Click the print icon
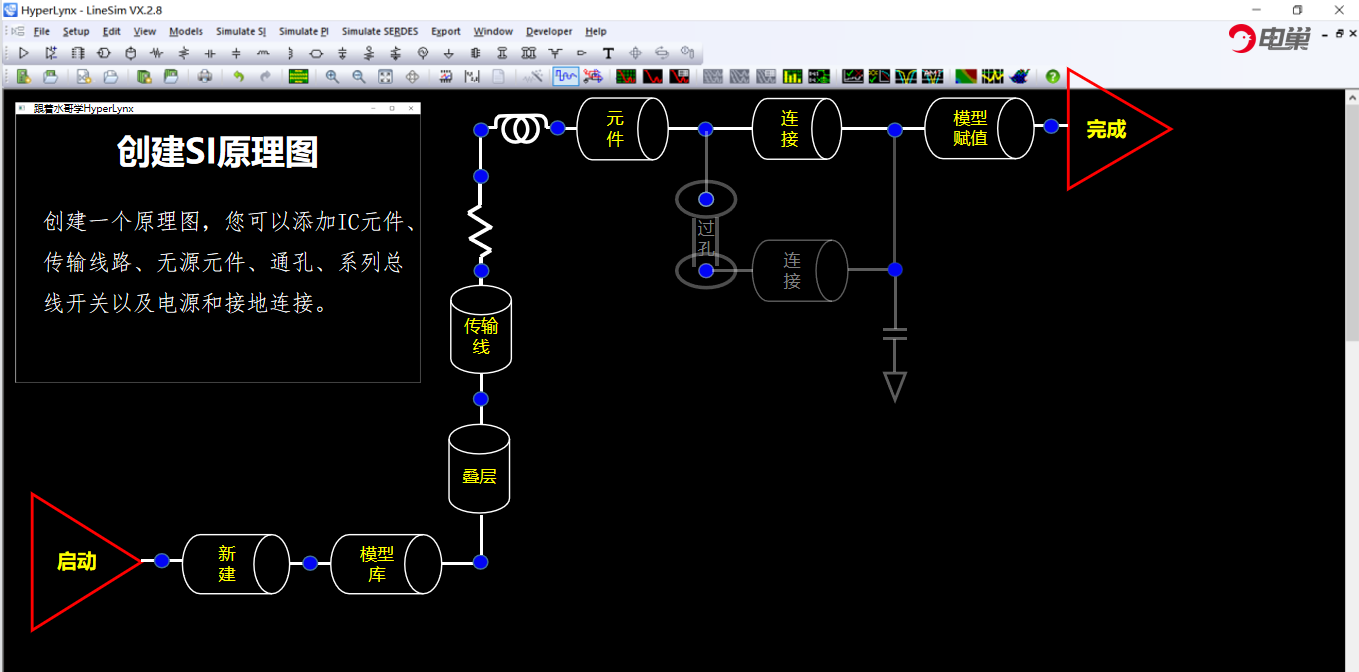Screen dimensions: 1359x672 205,76
